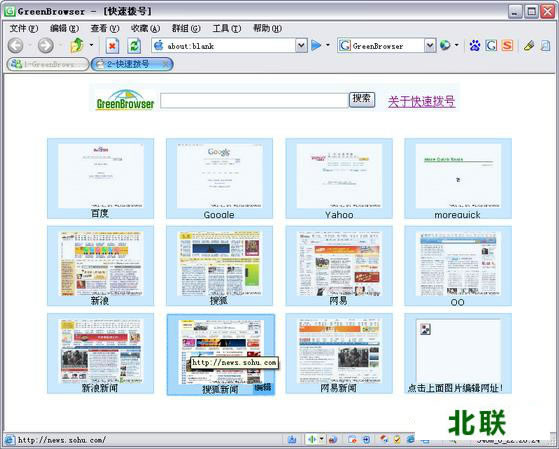
Task: Click 编辑 on the 搜狐新闻 tile
Action: coord(263,387)
